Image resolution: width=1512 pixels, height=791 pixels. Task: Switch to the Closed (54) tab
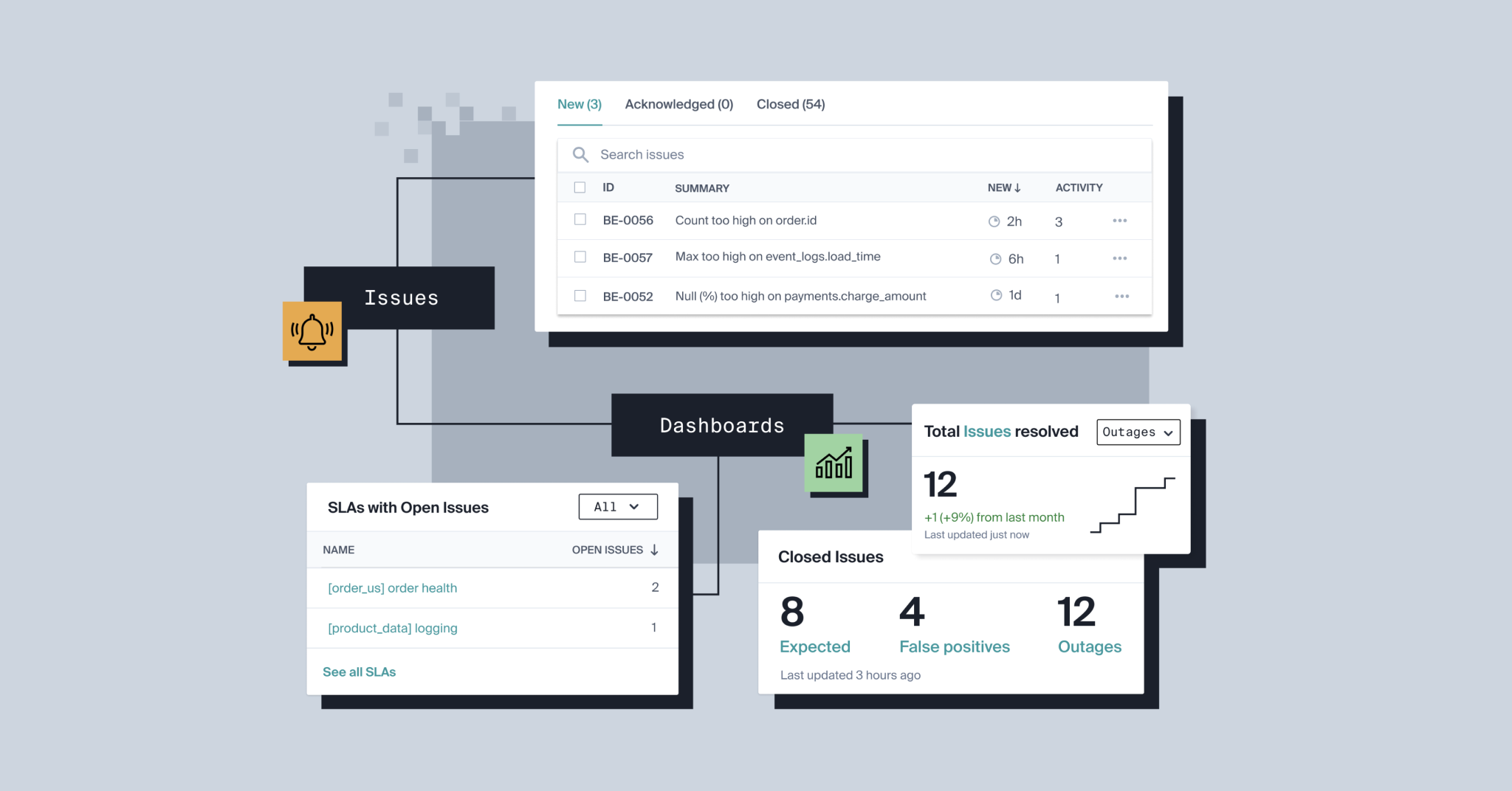pos(790,104)
